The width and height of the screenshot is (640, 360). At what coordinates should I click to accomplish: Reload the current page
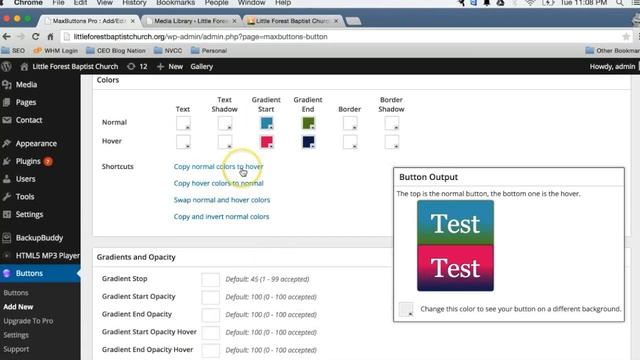coord(36,36)
